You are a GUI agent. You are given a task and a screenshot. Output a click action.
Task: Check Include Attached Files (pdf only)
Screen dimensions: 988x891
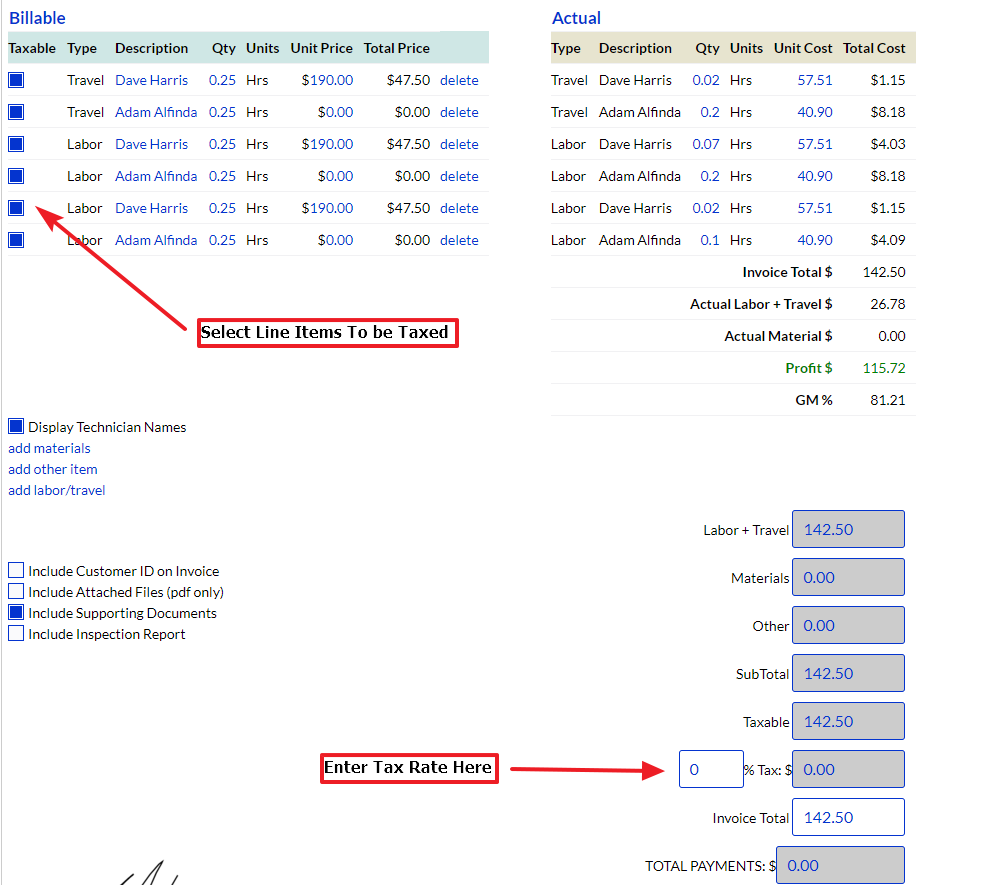click(16, 592)
